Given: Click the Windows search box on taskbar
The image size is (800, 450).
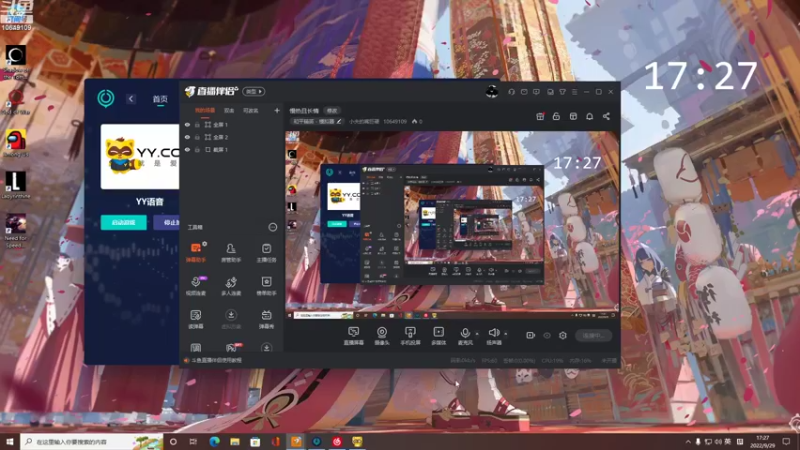Looking at the screenshot, I should 92,441.
